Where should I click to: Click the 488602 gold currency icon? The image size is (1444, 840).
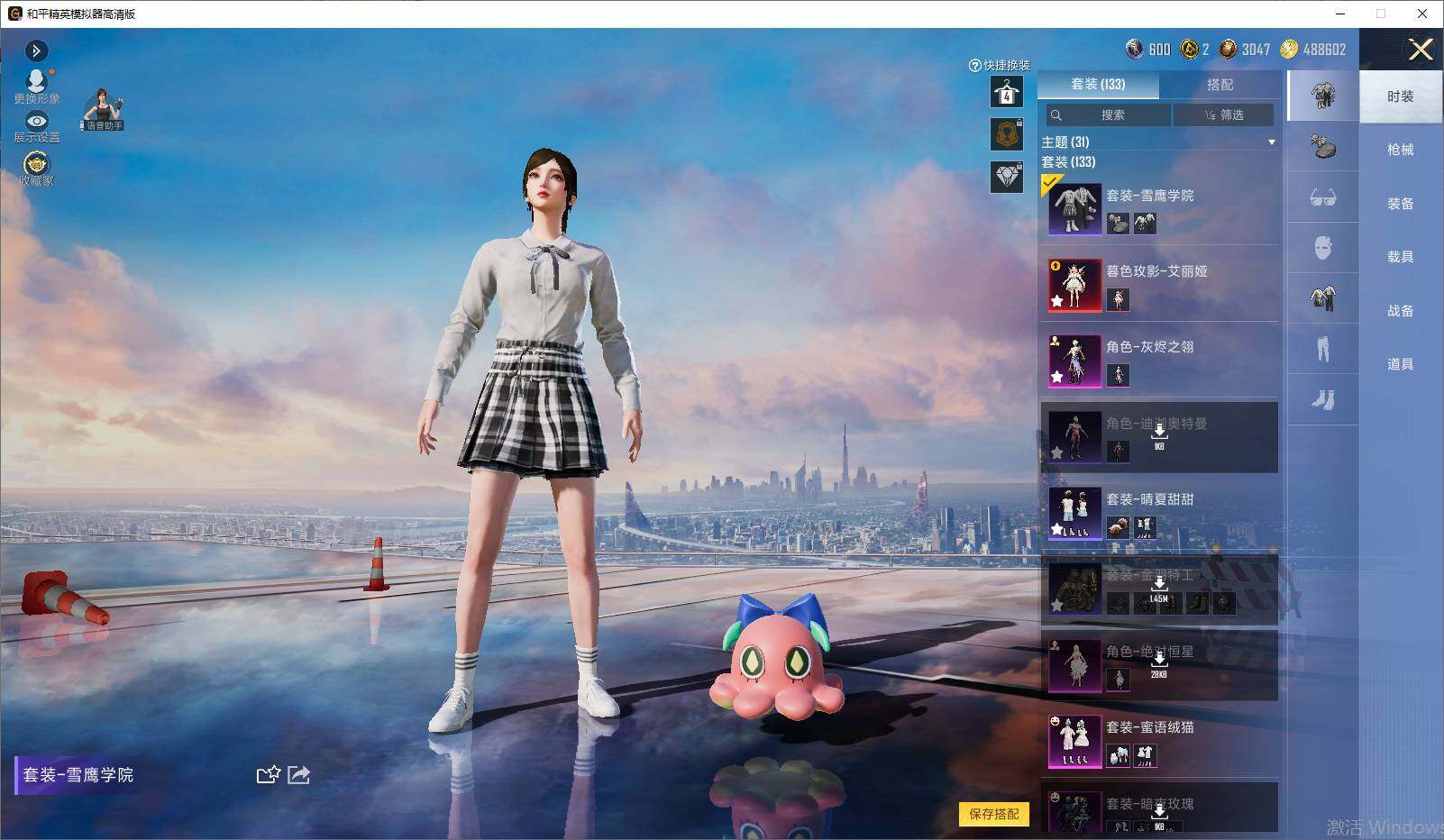pyautogui.click(x=1289, y=49)
